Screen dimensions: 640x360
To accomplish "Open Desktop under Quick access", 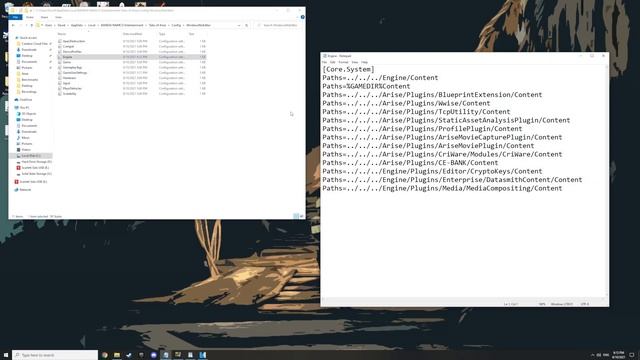I will (27, 56).
